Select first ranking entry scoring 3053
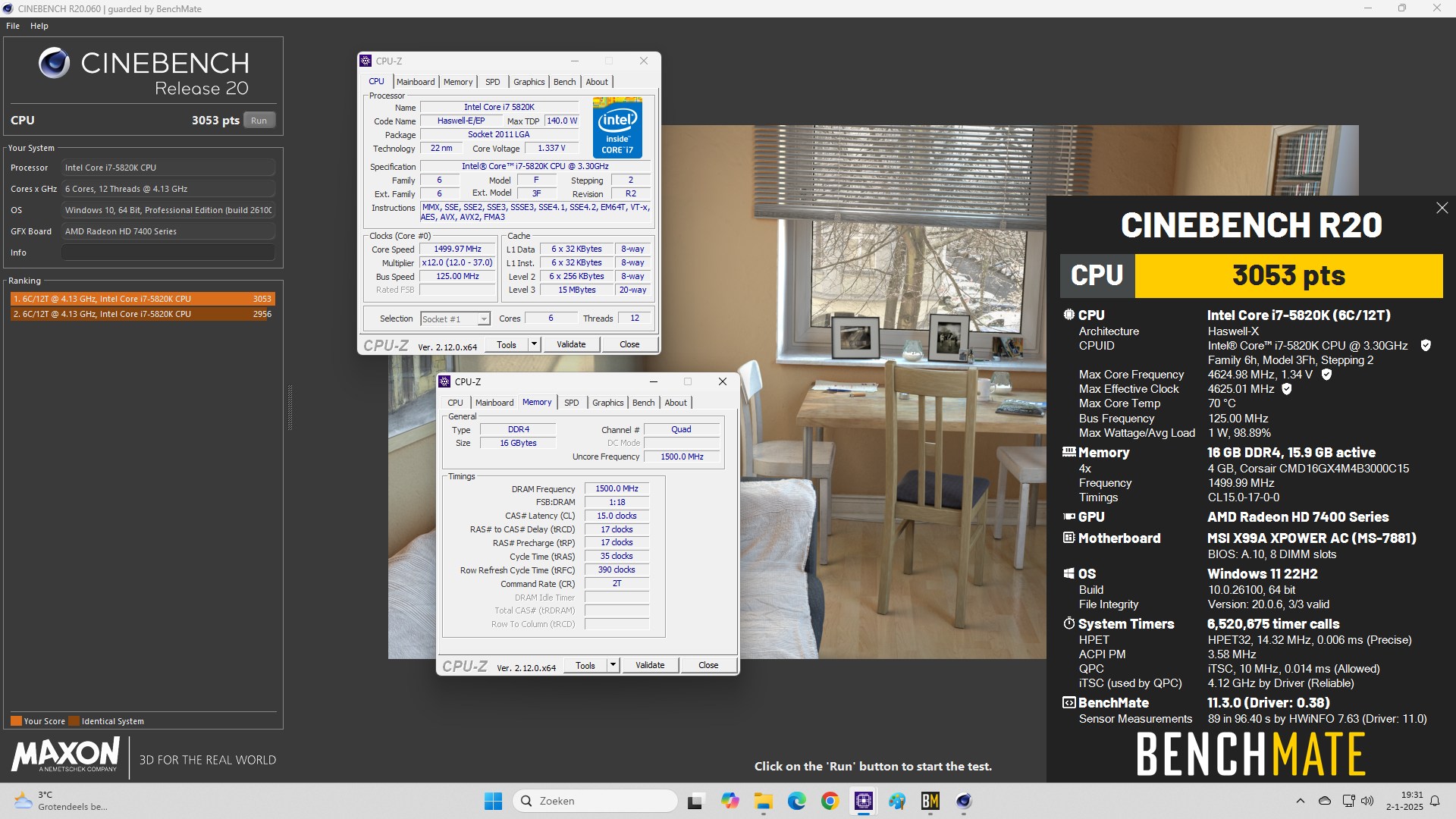 142,299
